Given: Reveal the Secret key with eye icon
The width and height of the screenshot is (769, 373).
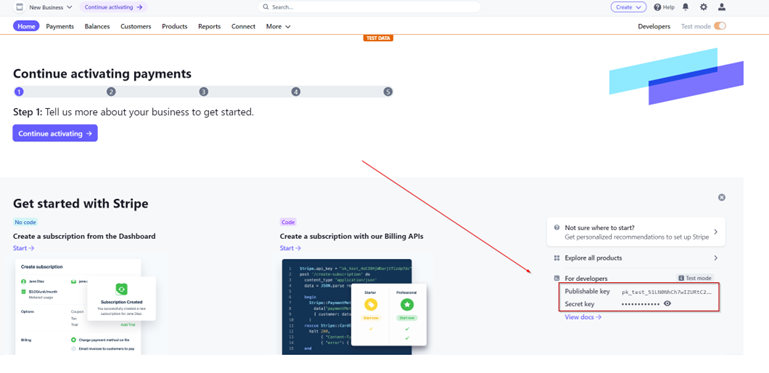Looking at the screenshot, I should coord(667,303).
